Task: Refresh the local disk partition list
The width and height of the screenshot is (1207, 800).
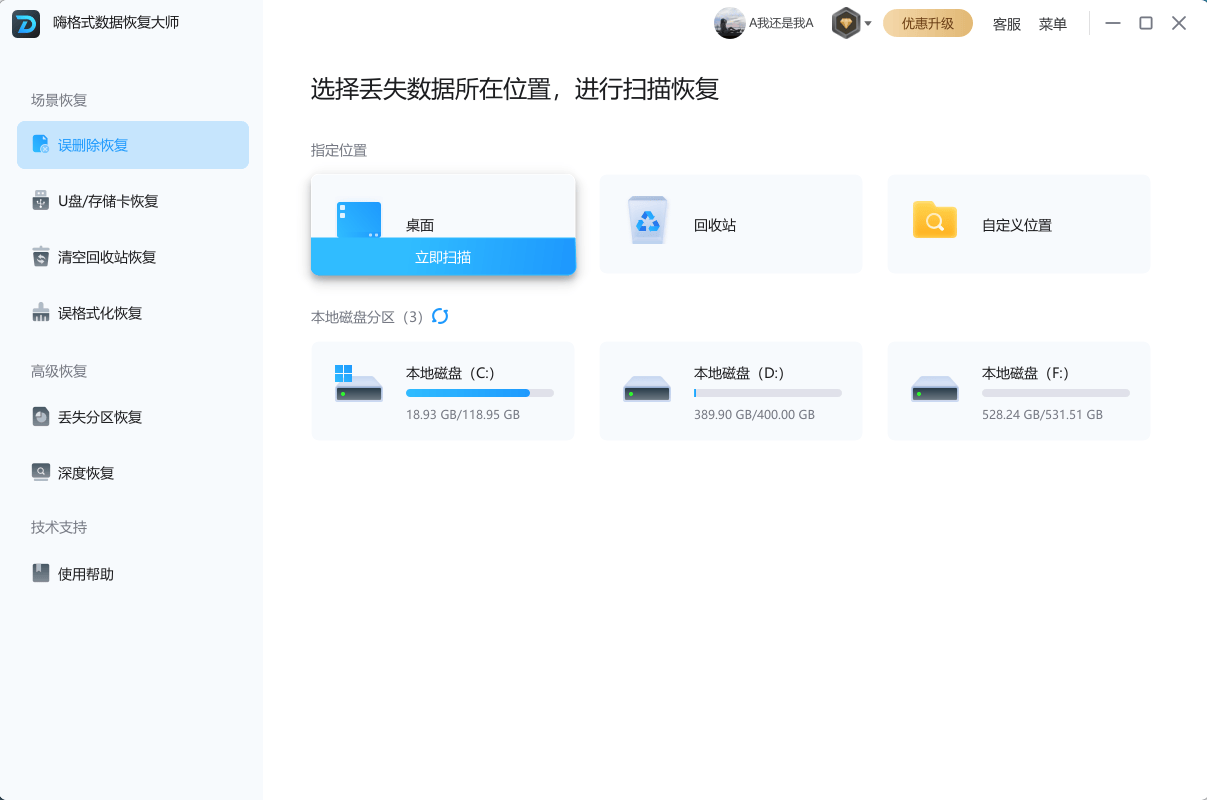Action: (440, 316)
